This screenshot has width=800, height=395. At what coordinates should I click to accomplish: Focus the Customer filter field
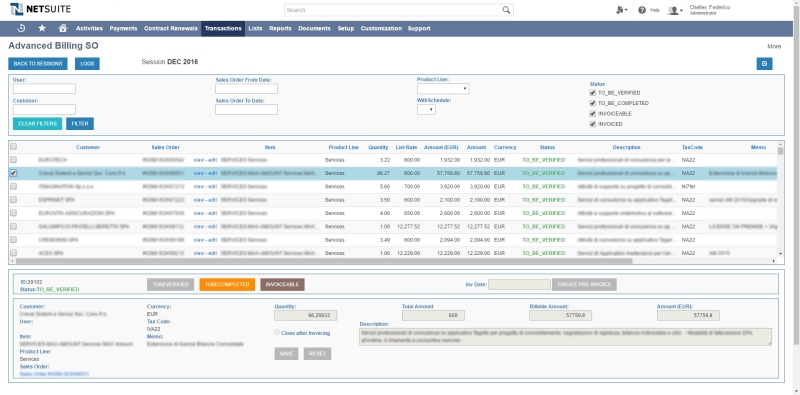click(44, 109)
